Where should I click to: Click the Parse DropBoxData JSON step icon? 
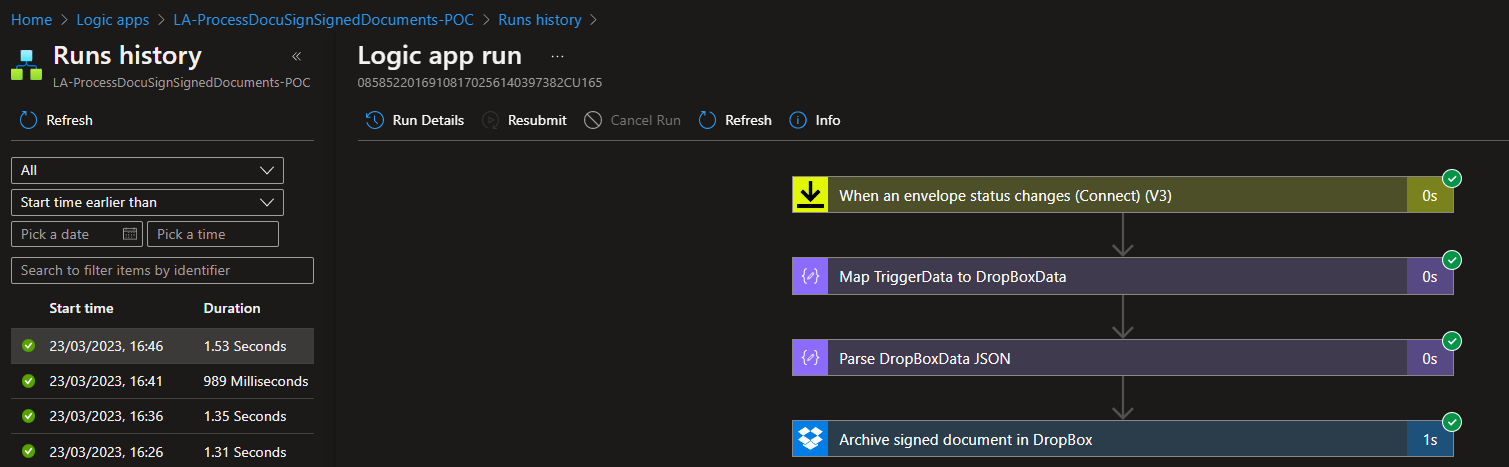tap(810, 358)
